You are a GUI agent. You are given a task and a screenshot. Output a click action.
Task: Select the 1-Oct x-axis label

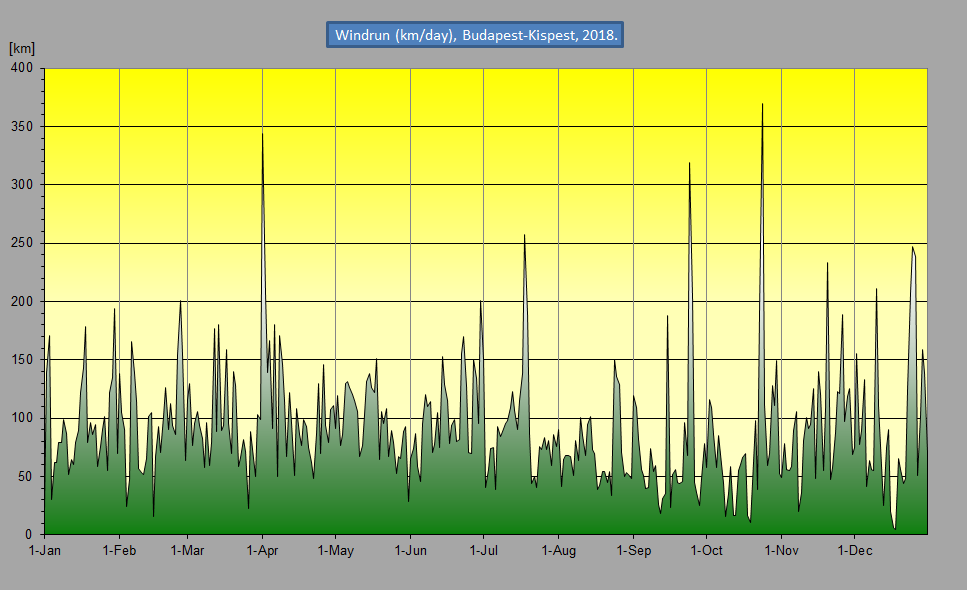point(706,551)
